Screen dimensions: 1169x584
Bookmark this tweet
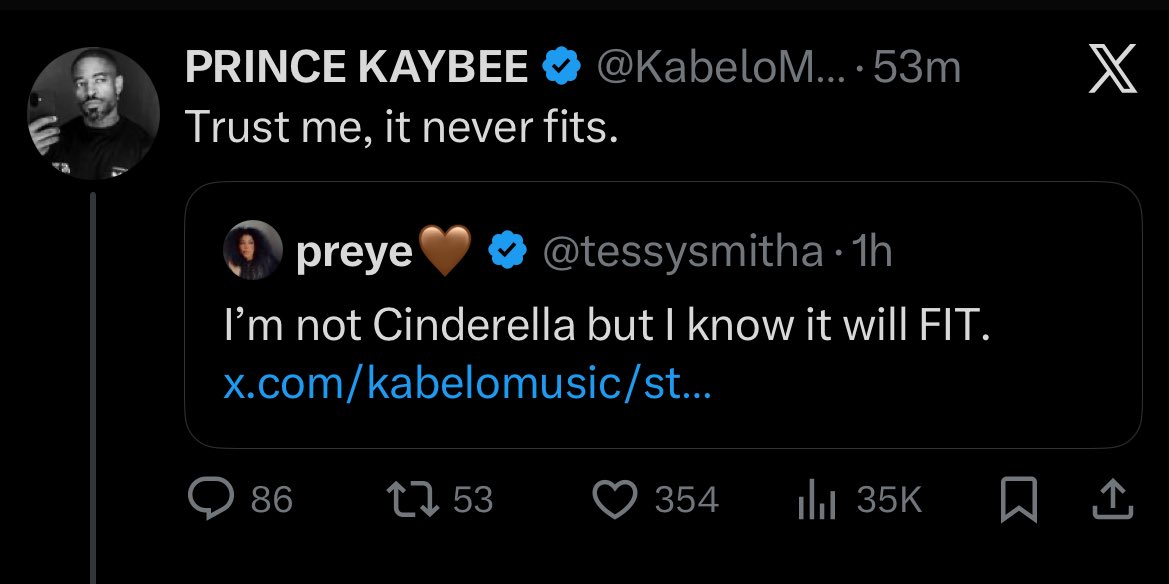tap(1019, 499)
